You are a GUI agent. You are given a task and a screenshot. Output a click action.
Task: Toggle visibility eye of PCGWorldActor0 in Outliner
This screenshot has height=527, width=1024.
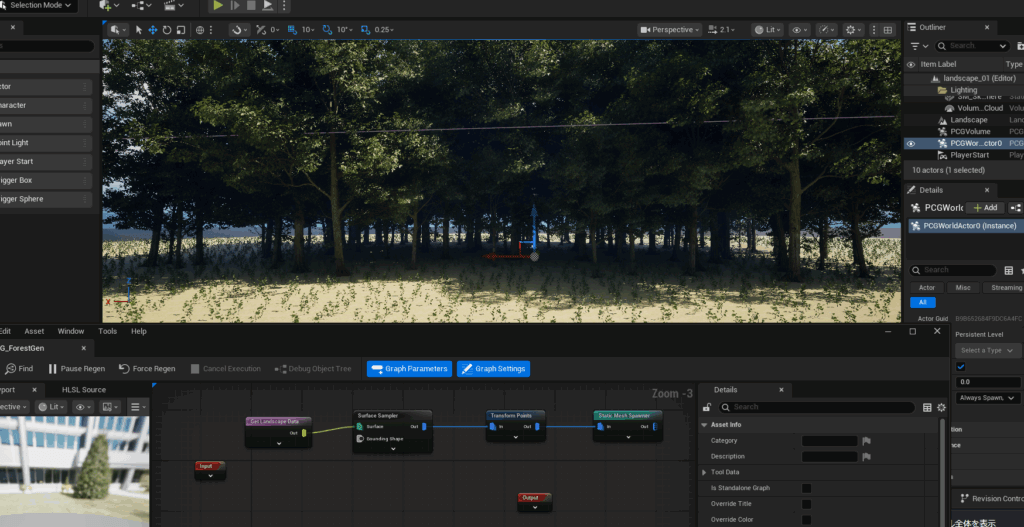coord(910,143)
